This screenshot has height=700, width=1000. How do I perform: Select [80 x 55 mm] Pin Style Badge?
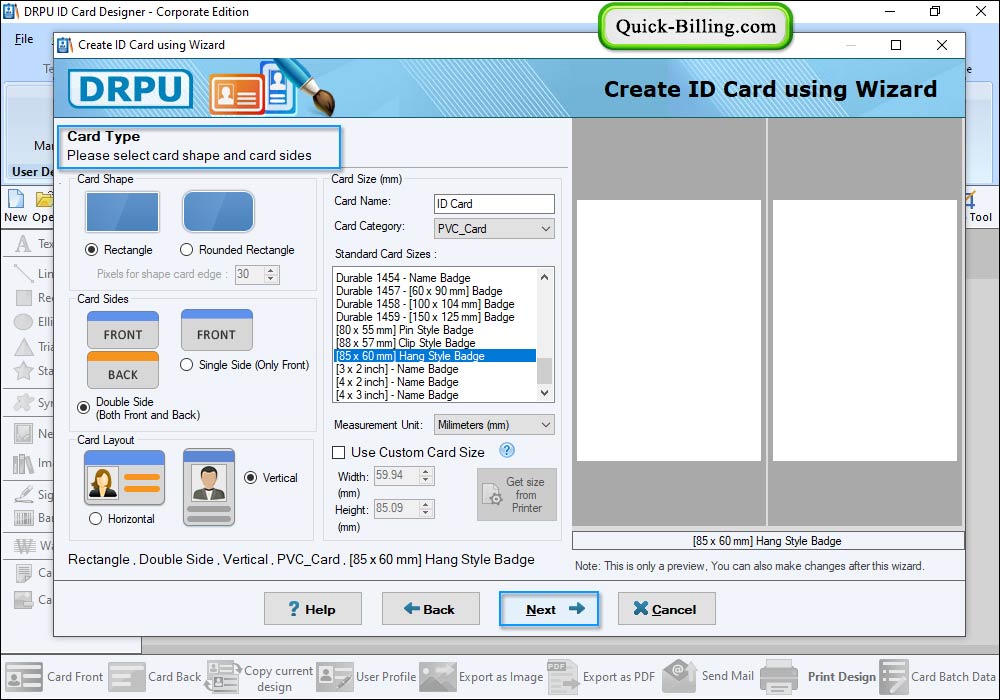tap(435, 330)
